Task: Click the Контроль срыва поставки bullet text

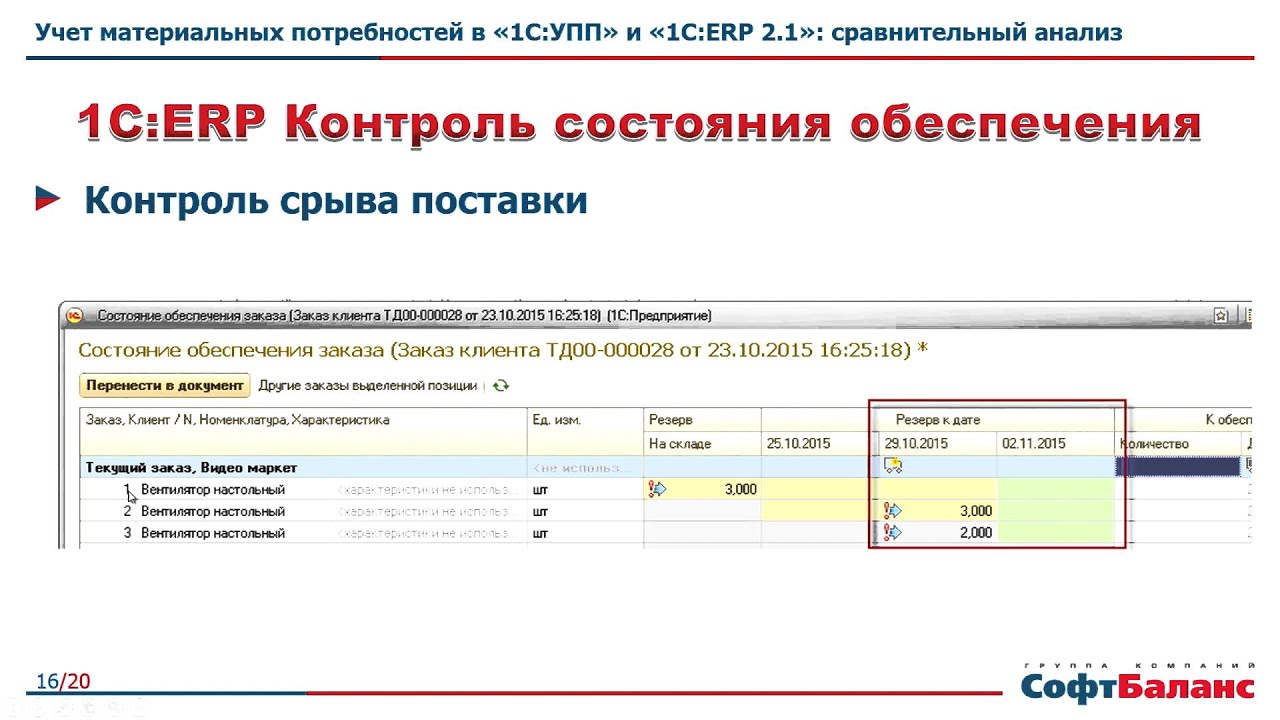Action: 335,200
